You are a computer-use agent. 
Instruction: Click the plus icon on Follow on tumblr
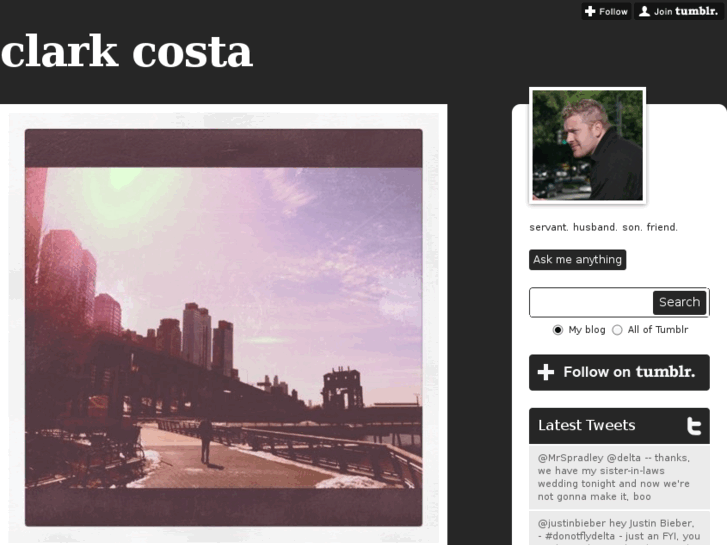click(x=546, y=372)
